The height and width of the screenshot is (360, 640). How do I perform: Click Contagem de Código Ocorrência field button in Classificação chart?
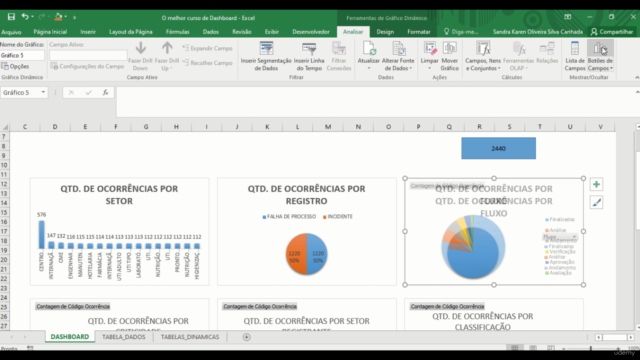[447, 307]
